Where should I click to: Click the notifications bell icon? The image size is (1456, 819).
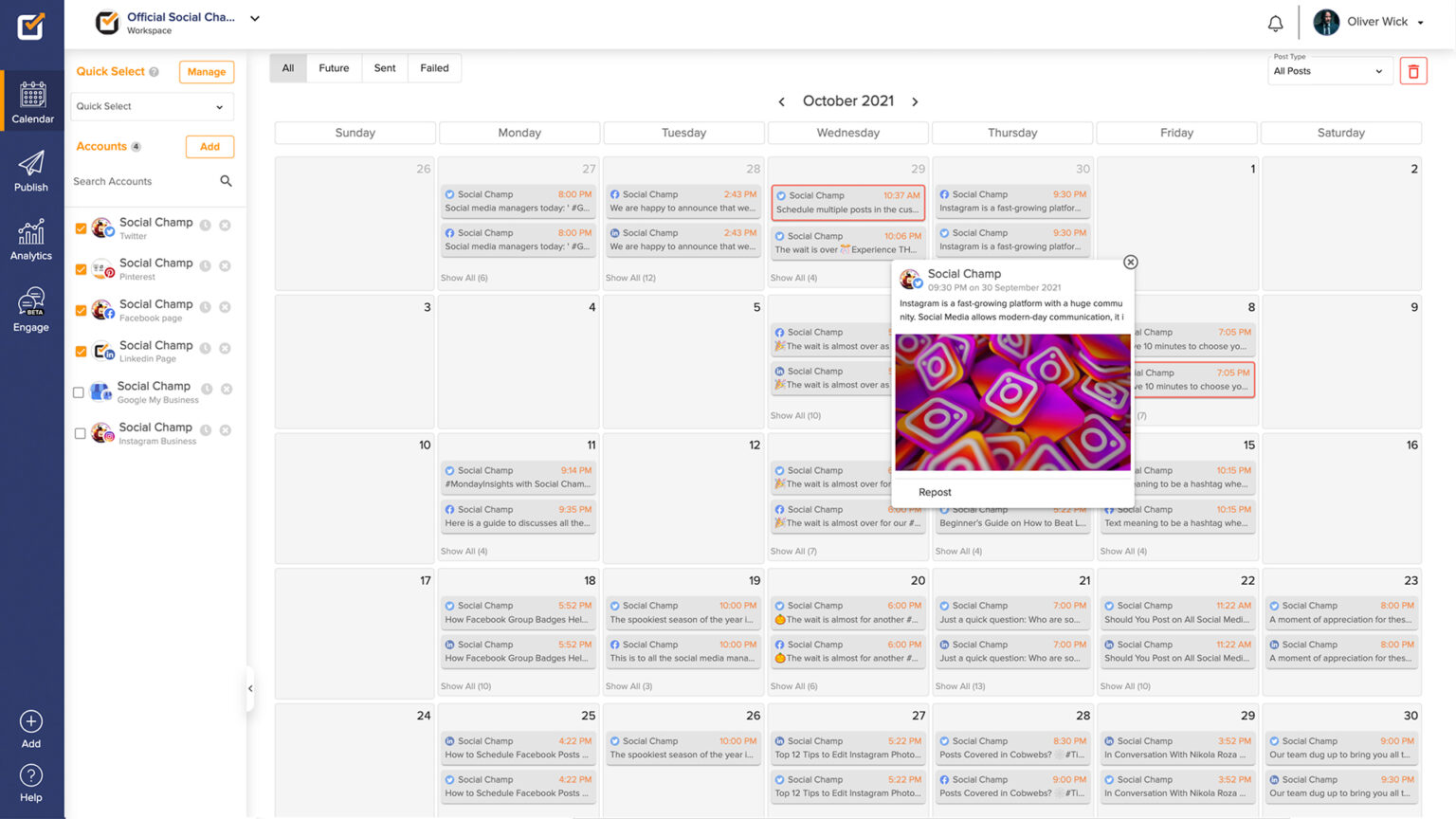pos(1275,23)
